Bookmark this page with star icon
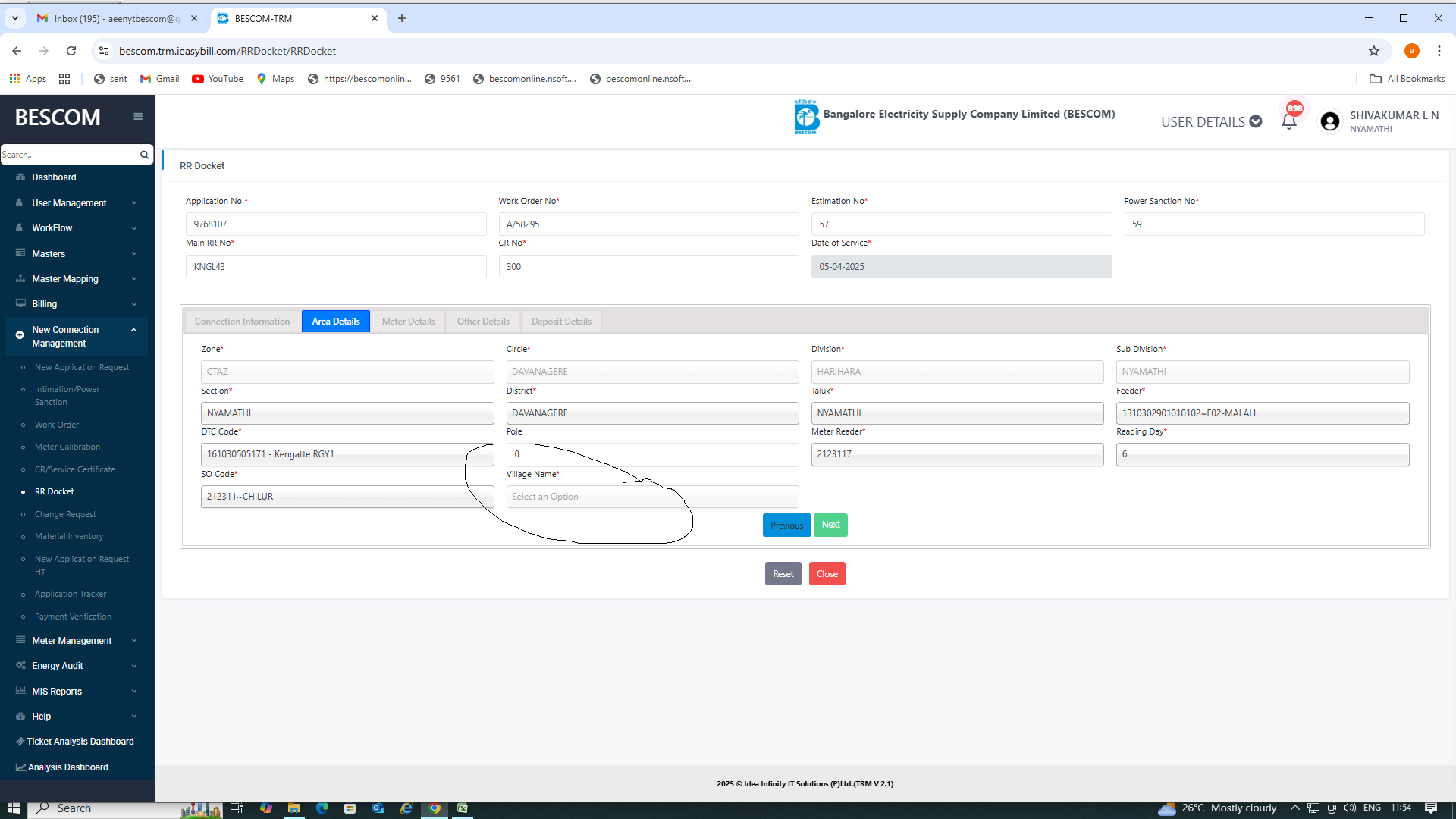The width and height of the screenshot is (1456, 819). click(1373, 51)
